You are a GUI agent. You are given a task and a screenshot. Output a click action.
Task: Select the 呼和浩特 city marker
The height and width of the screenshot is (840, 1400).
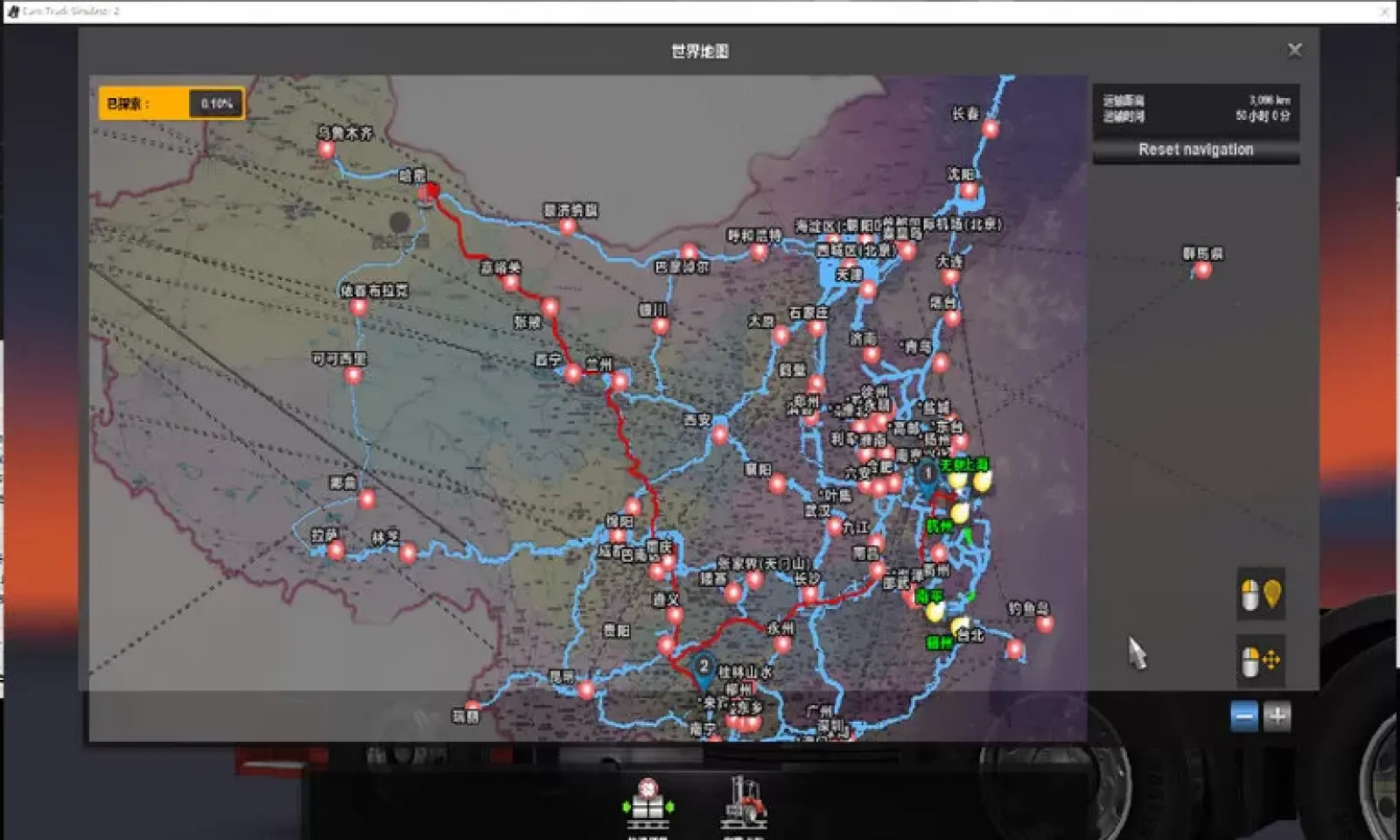pyautogui.click(x=759, y=252)
